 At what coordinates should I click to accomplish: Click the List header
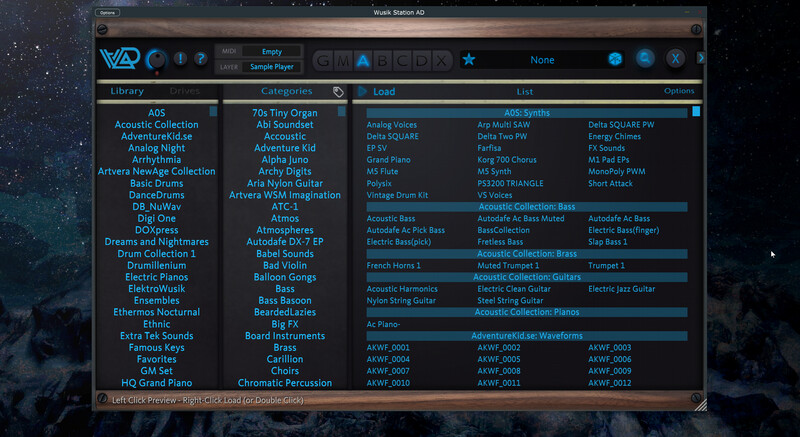(524, 92)
